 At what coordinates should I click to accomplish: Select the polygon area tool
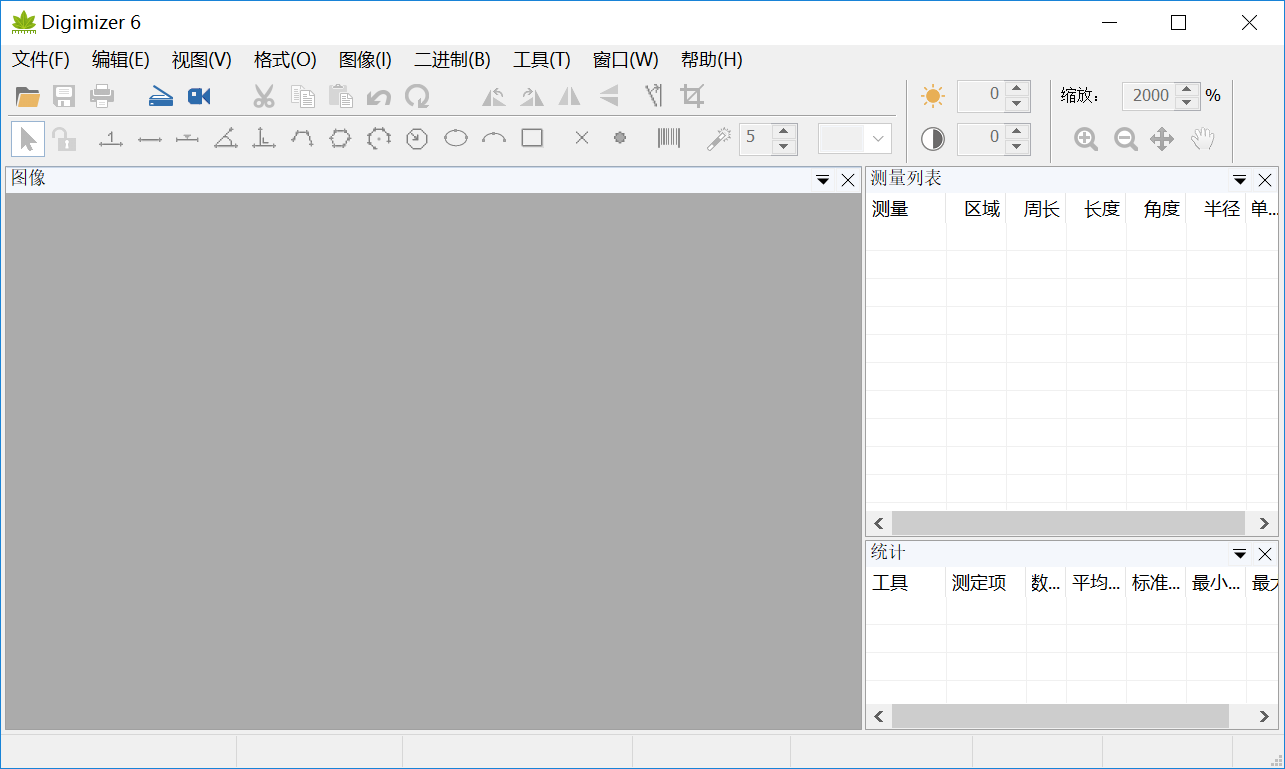point(340,139)
